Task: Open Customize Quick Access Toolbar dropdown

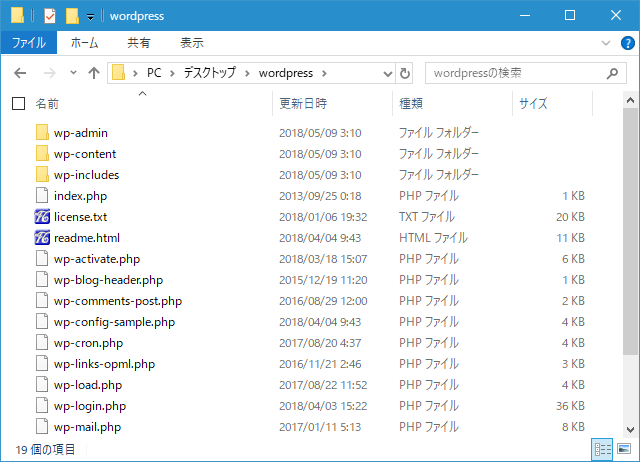Action: click(x=91, y=17)
